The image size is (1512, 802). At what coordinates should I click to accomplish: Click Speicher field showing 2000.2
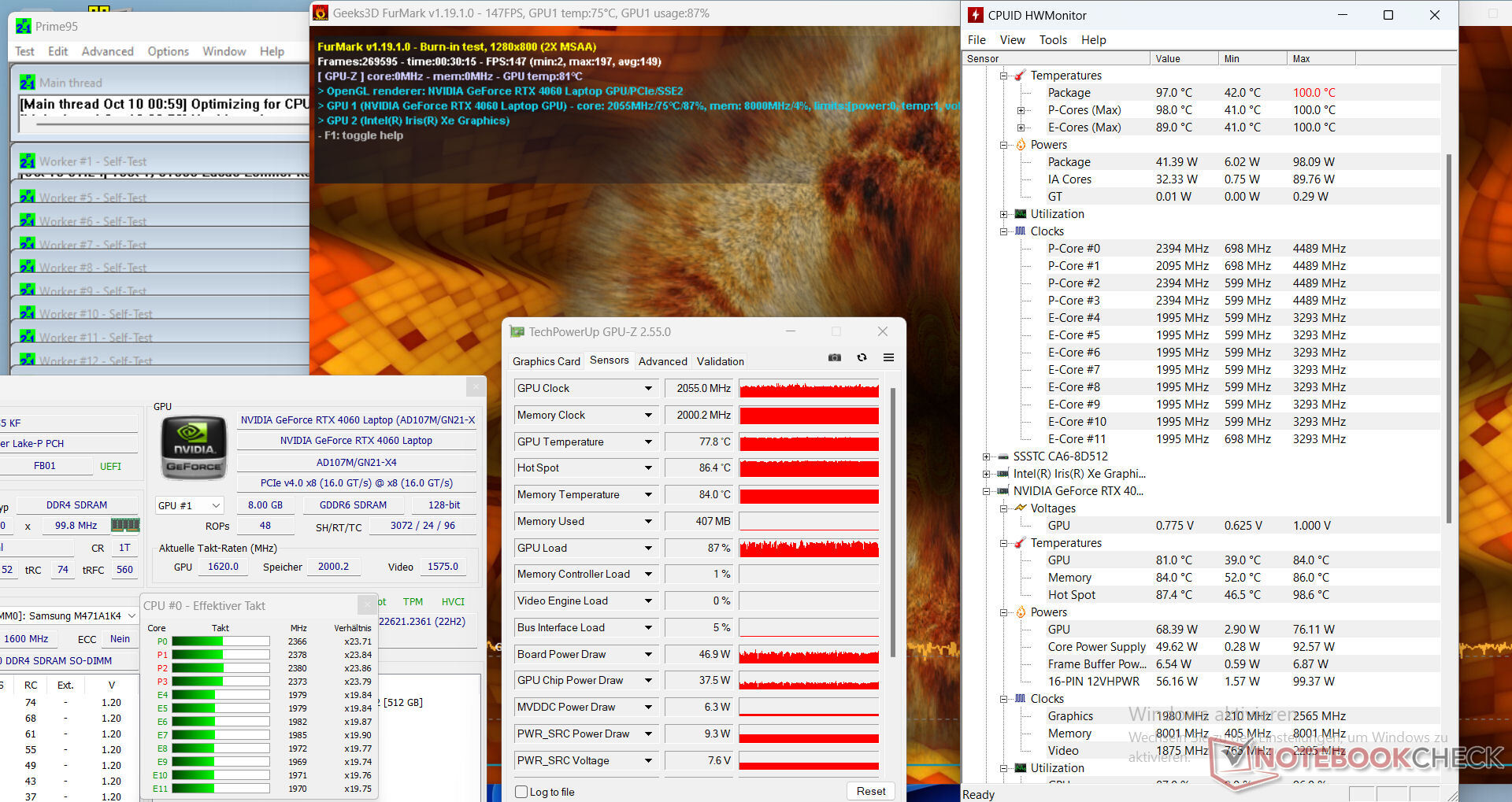click(333, 567)
